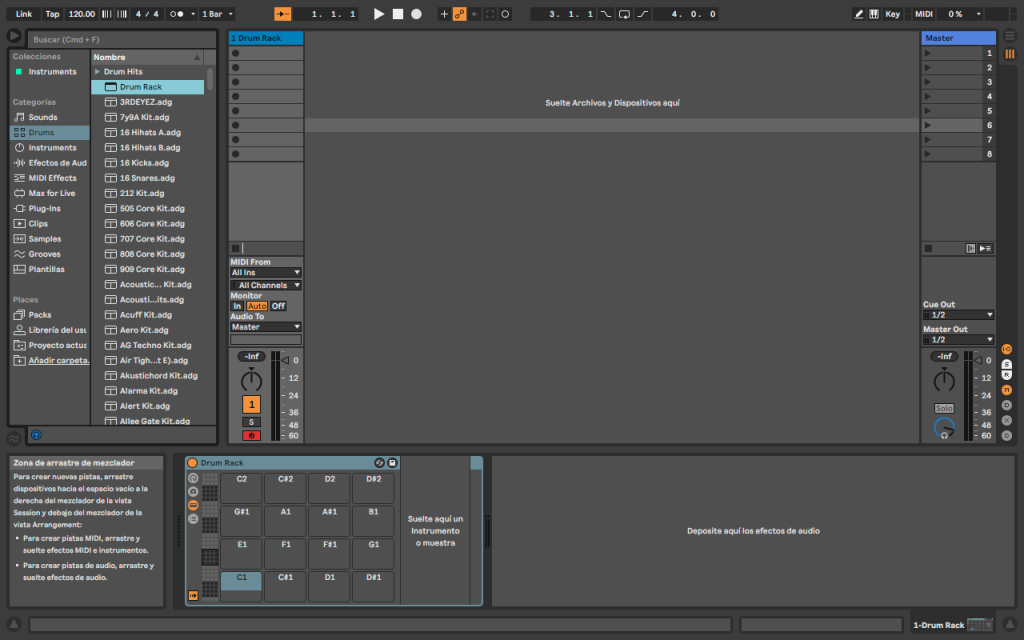This screenshot has width=1024, height=640.
Task: Toggle the computer MIDI keyboard icon
Action: click(874, 14)
